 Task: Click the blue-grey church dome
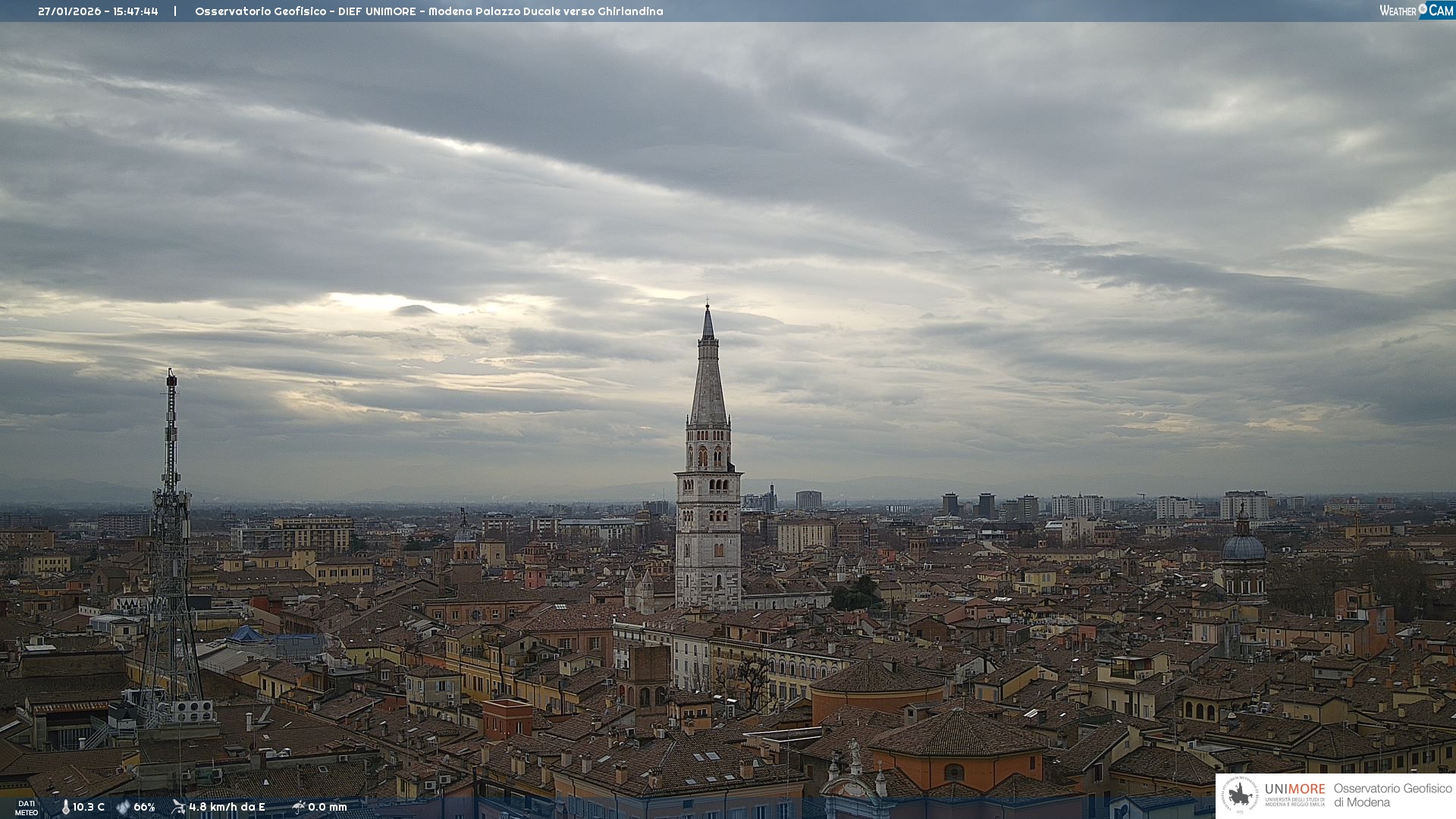coord(1244,548)
